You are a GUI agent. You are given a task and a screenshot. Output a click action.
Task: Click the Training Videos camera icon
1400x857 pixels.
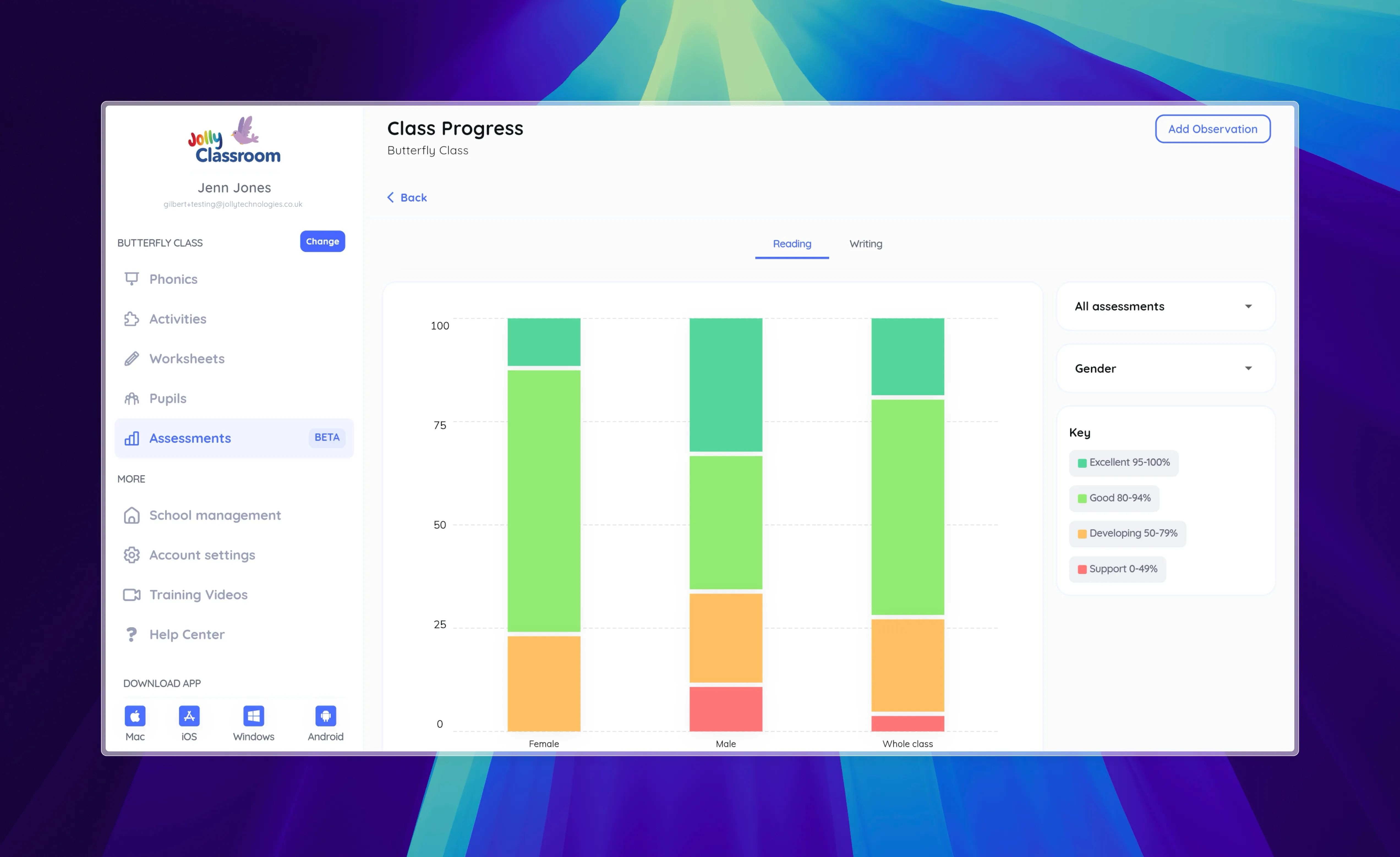tap(132, 595)
